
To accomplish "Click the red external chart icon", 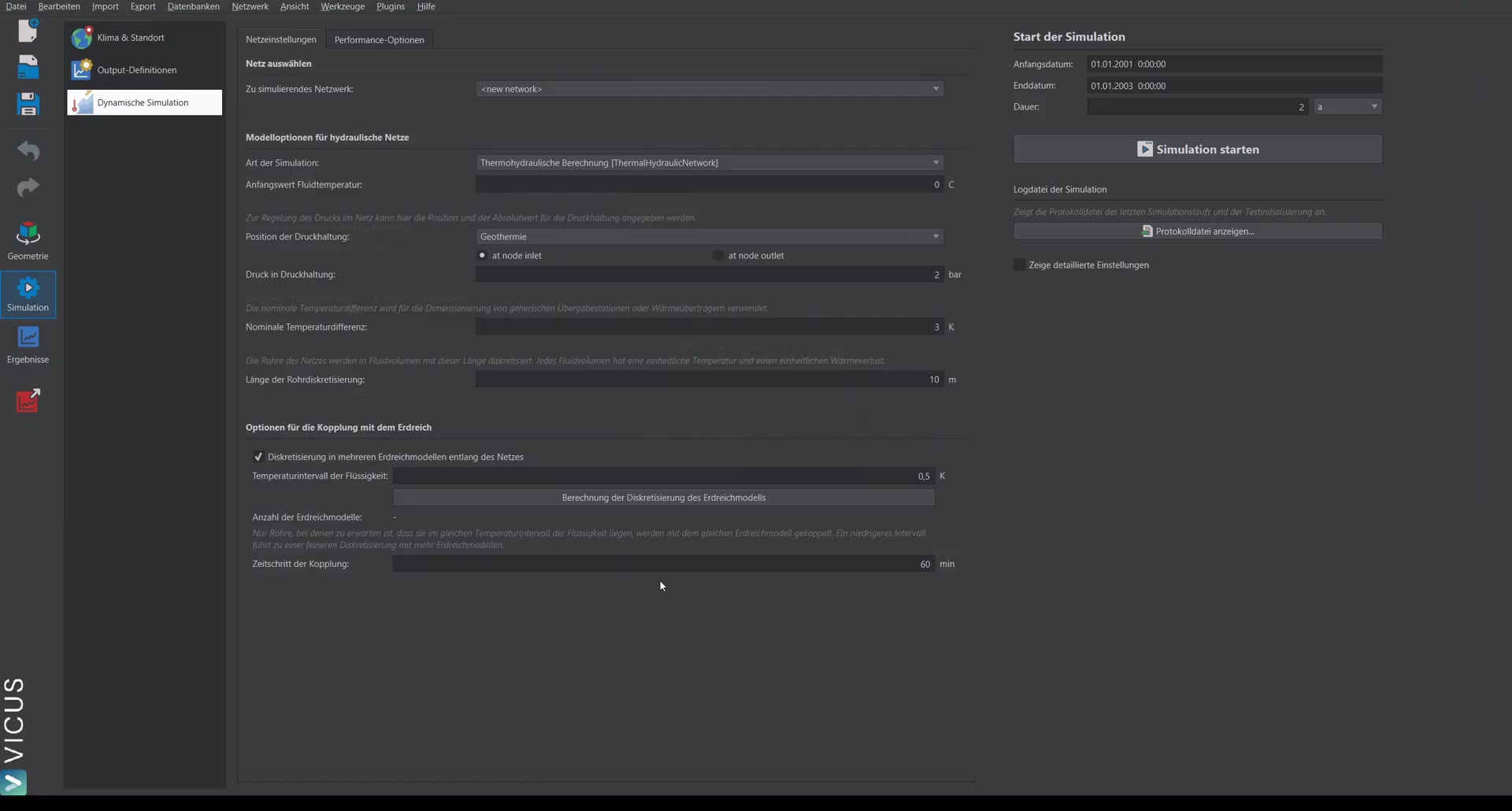I will (28, 400).
